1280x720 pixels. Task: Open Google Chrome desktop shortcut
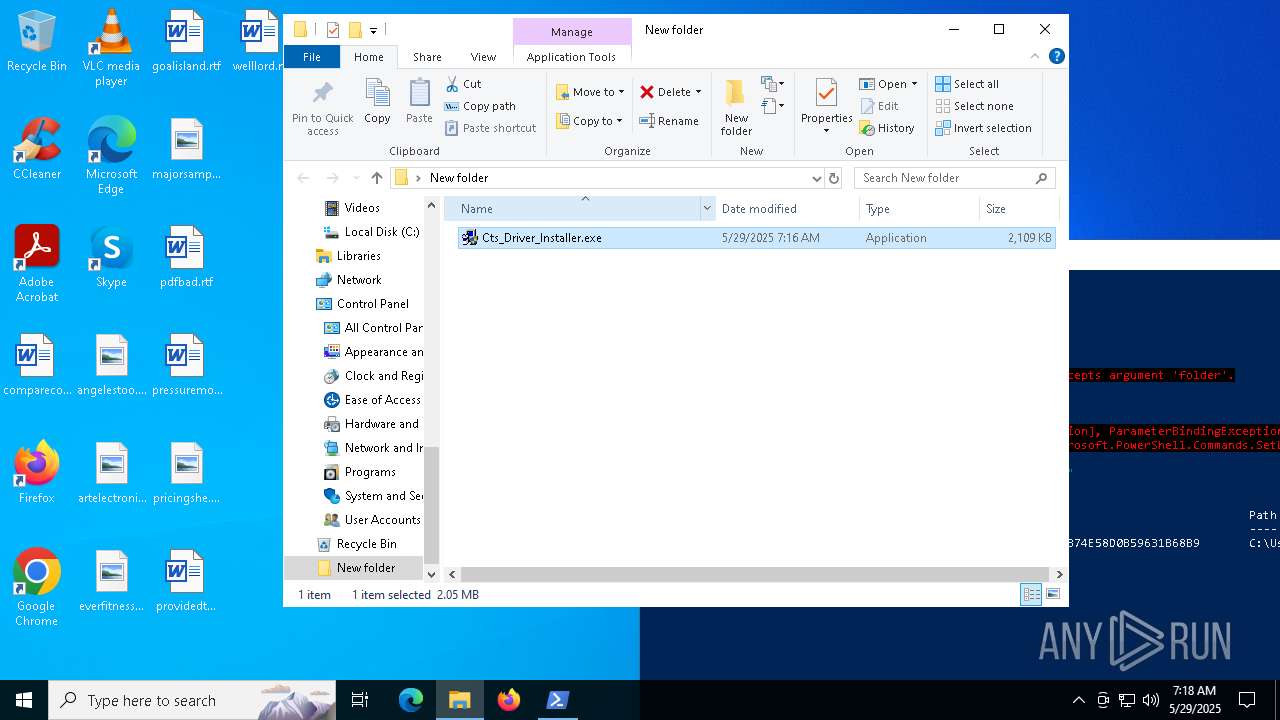(37, 588)
